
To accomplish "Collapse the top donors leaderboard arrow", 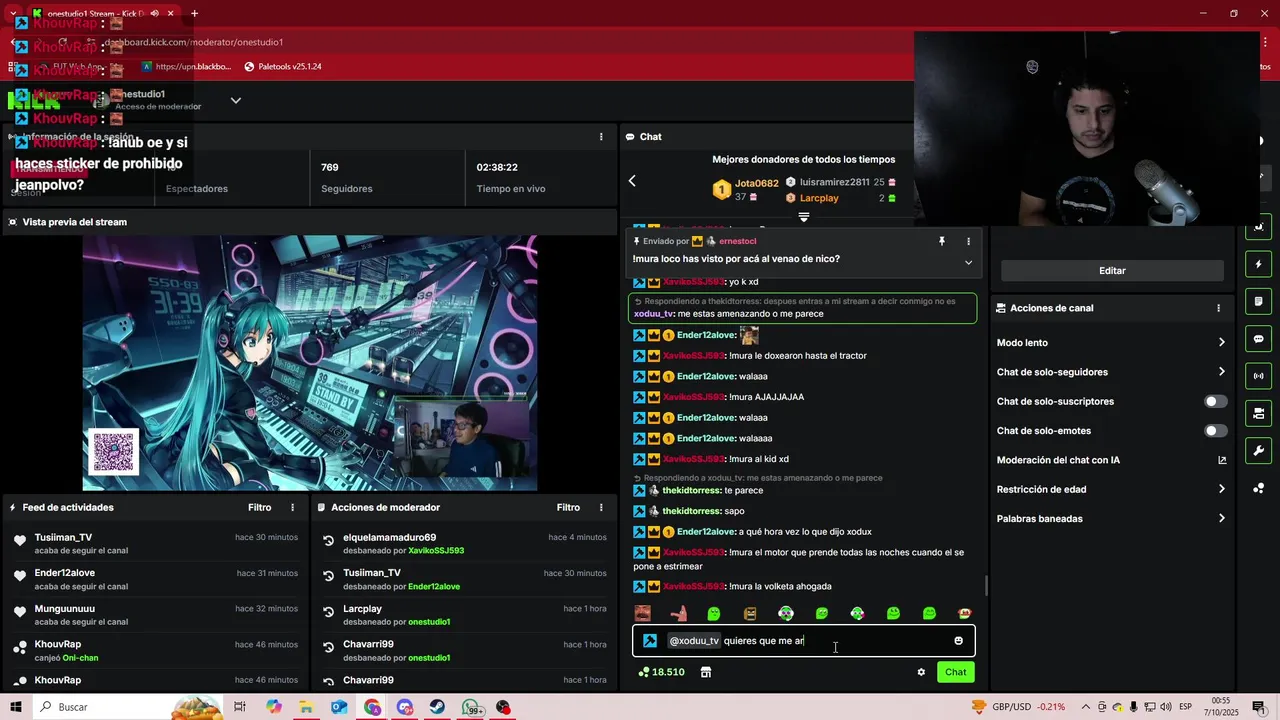I will 803,217.
